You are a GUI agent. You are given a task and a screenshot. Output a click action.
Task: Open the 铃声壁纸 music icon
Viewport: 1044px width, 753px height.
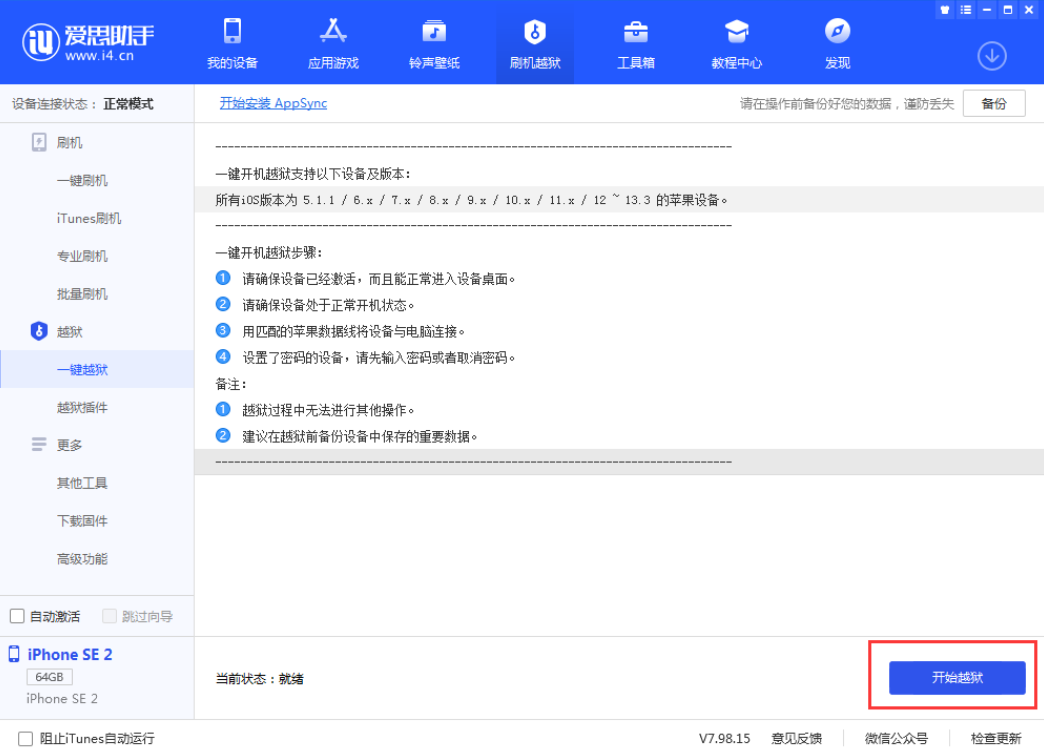point(434,31)
